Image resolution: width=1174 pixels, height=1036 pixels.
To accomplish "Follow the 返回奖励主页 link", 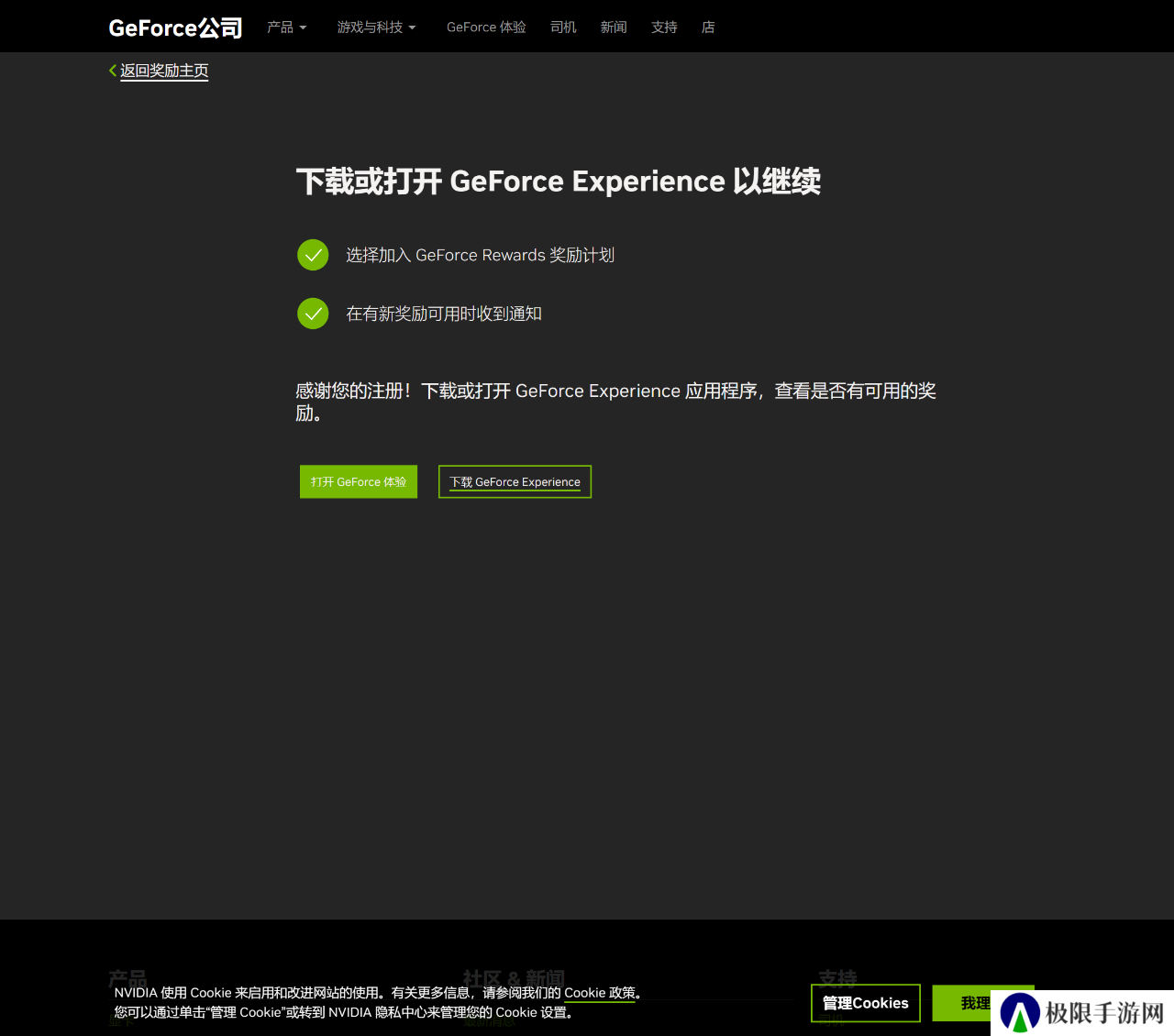I will click(164, 71).
